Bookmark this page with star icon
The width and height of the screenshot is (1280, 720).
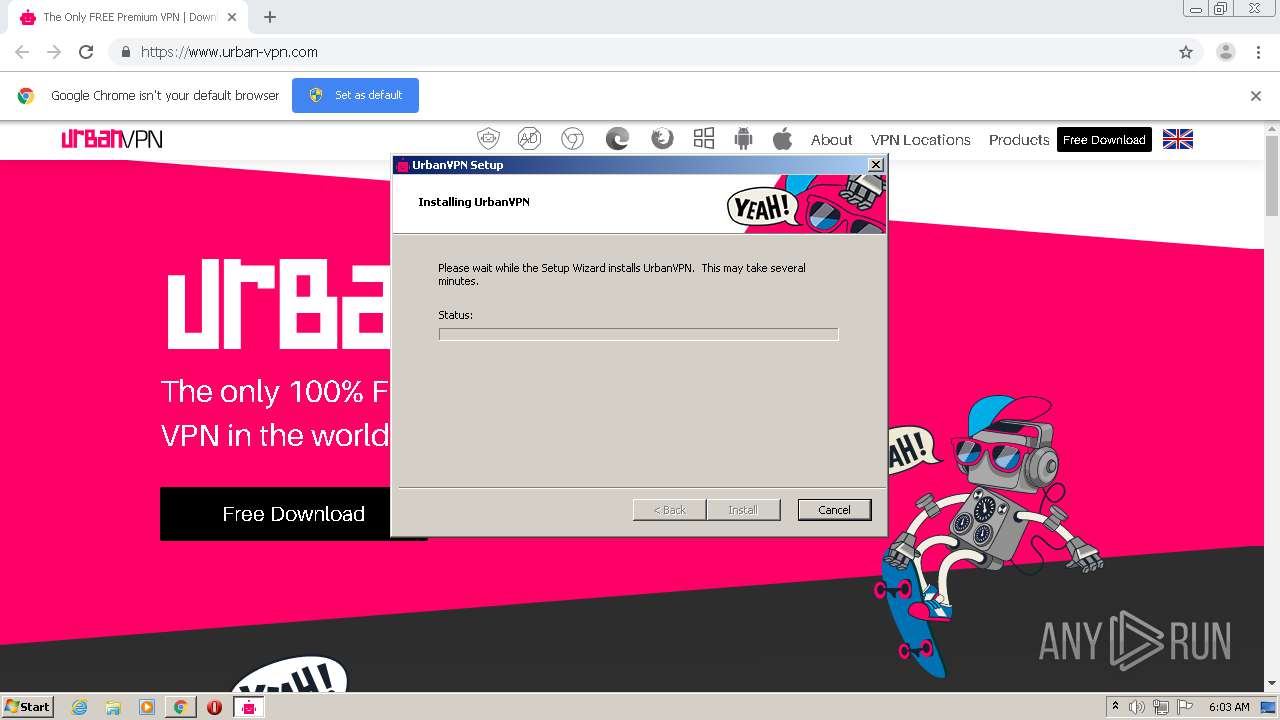tap(1186, 52)
